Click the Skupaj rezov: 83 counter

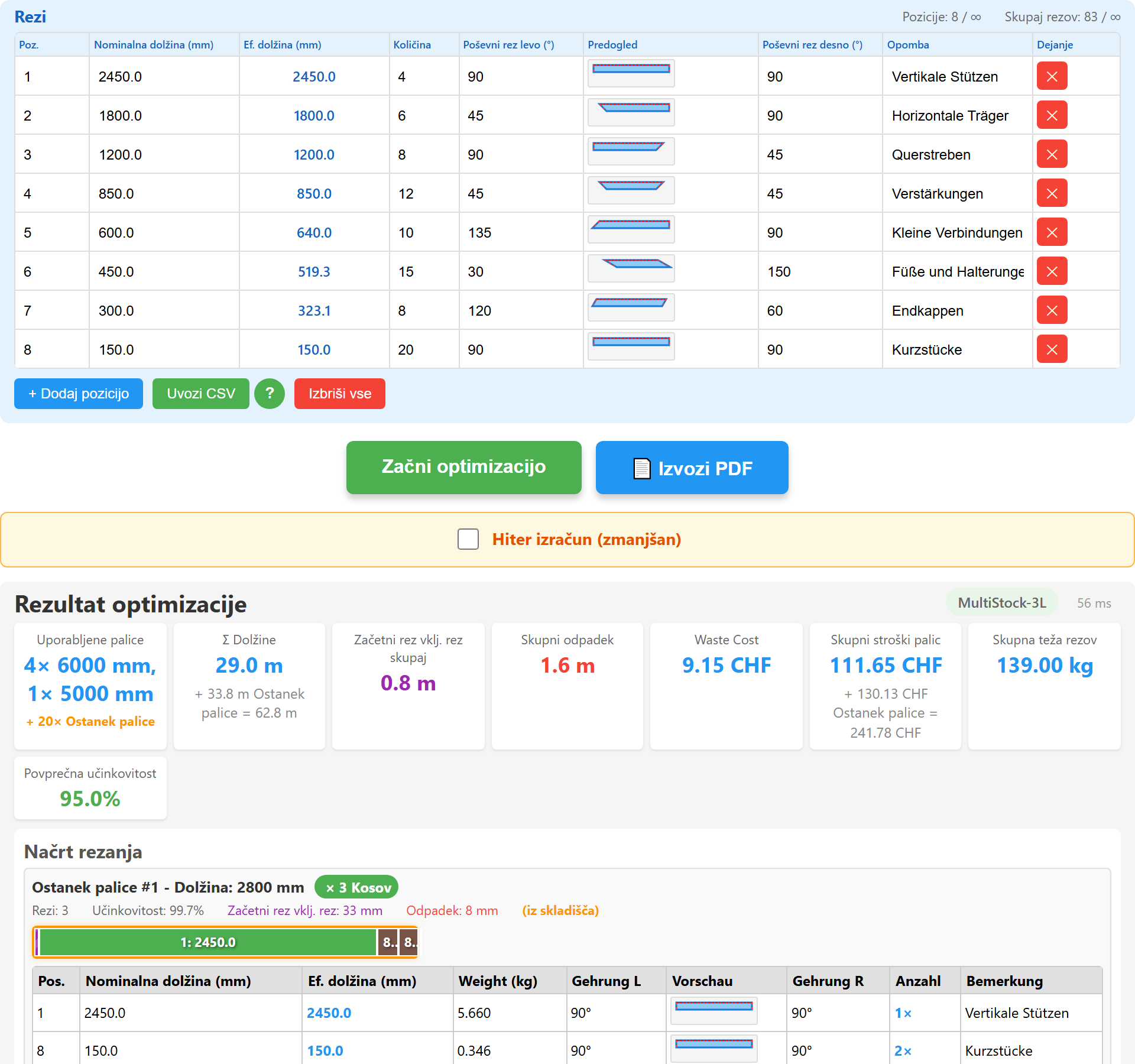pyautogui.click(x=1062, y=17)
